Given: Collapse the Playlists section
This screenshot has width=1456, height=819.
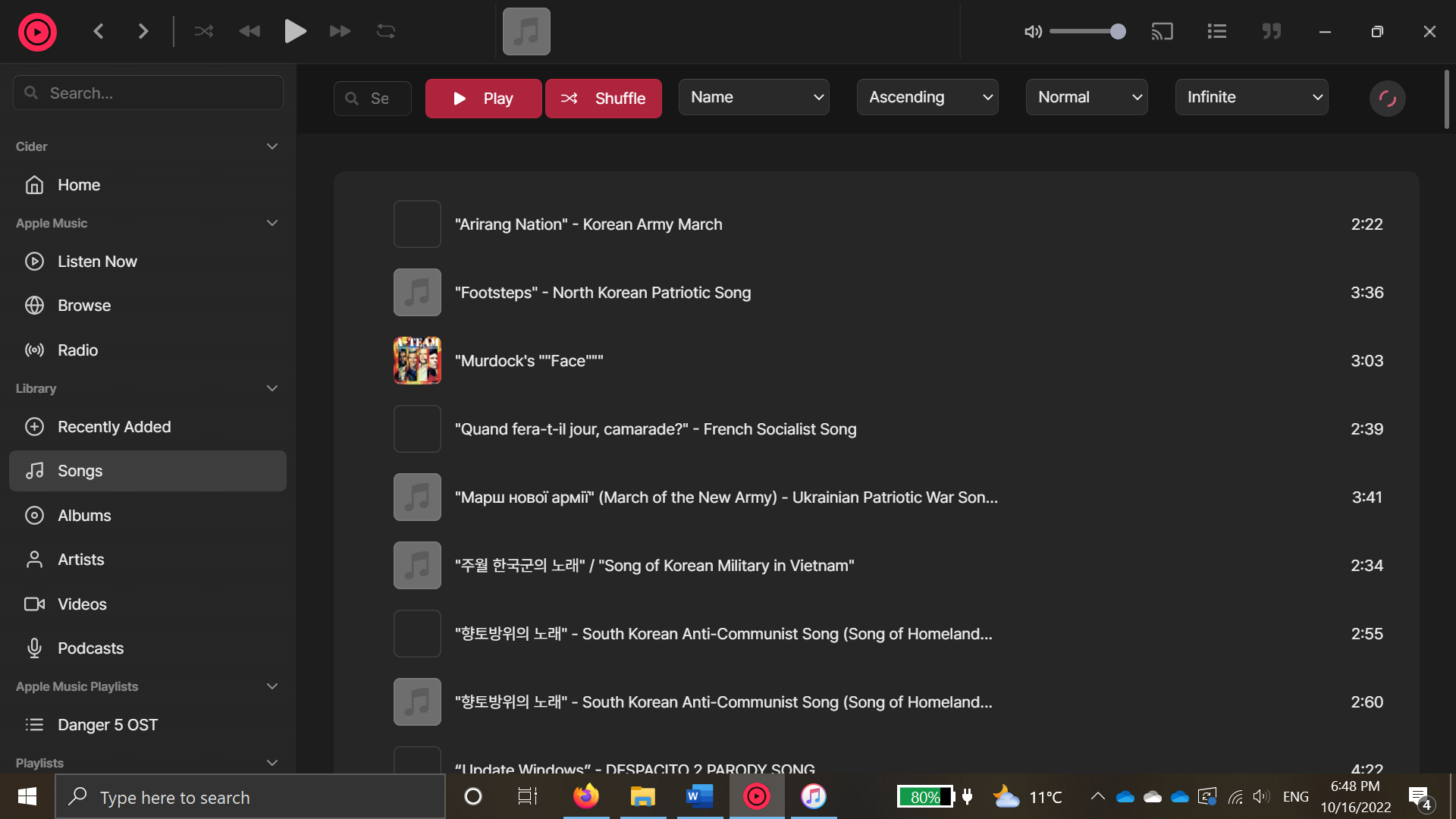Looking at the screenshot, I should (272, 763).
